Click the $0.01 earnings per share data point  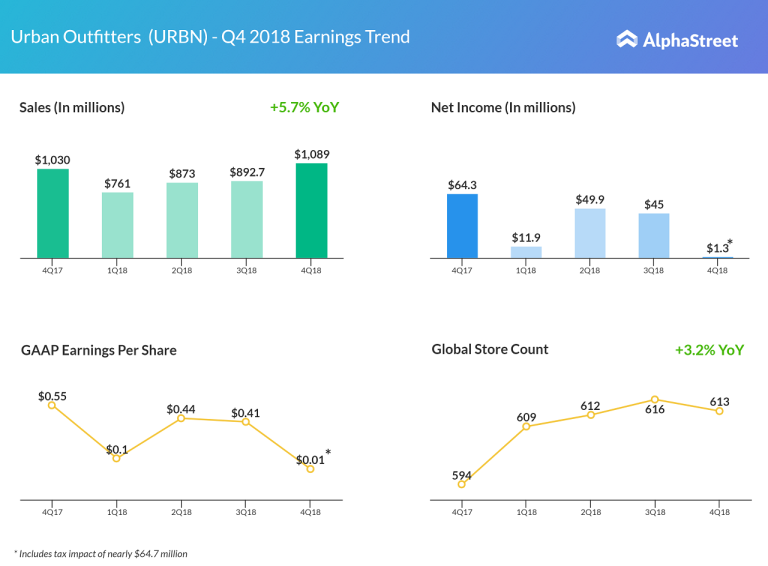(x=310, y=468)
